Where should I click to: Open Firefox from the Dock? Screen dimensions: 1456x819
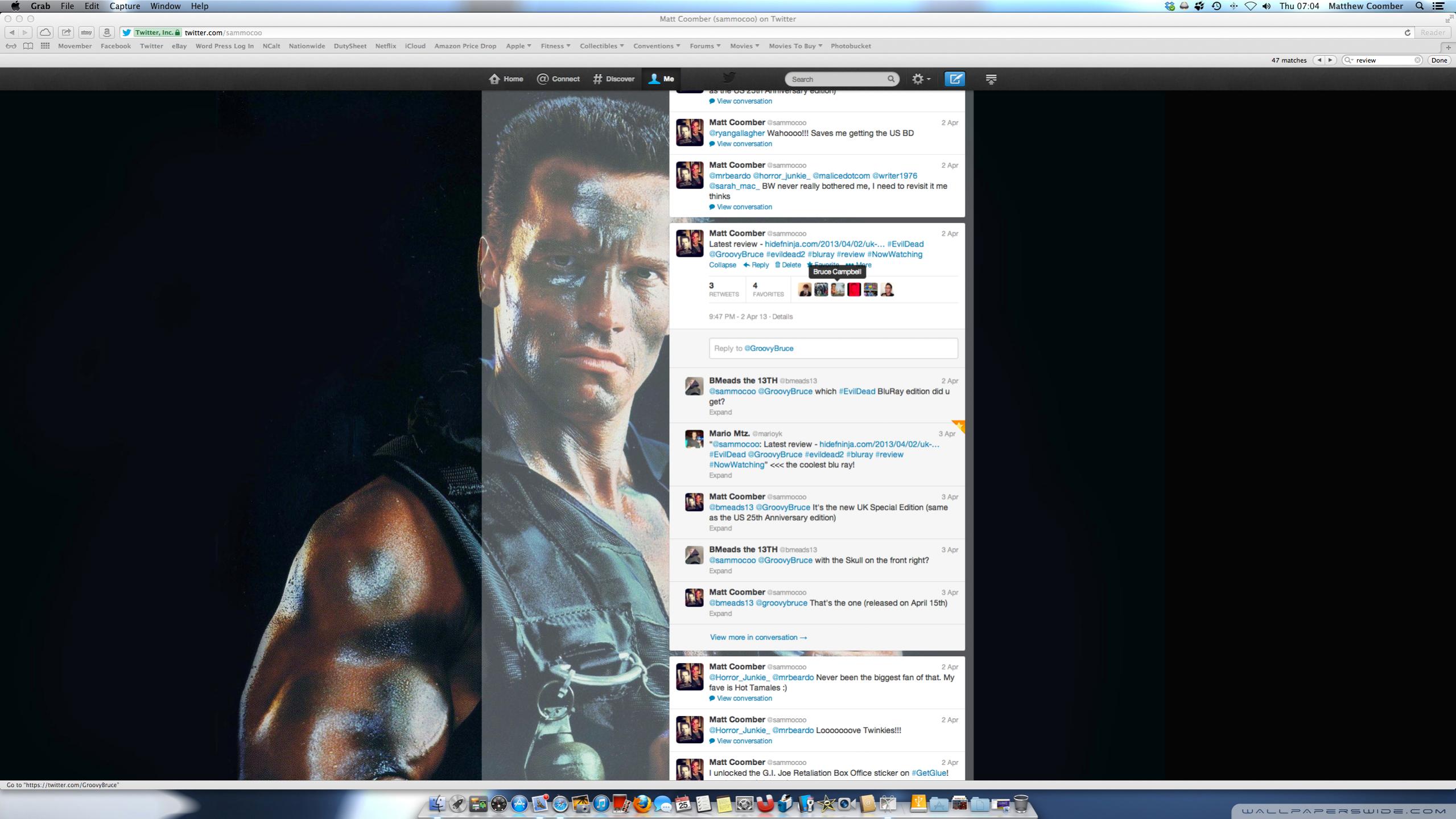pyautogui.click(x=642, y=804)
